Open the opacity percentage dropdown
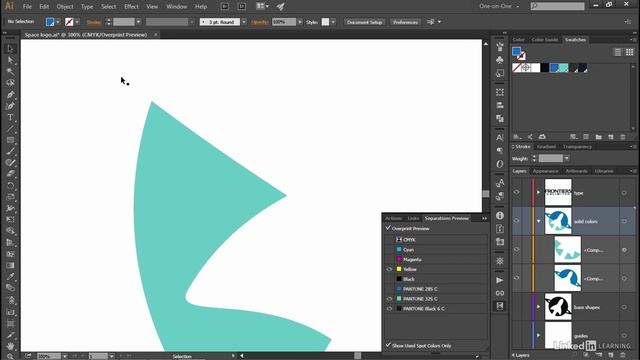This screenshot has height=360, width=640. coord(300,22)
